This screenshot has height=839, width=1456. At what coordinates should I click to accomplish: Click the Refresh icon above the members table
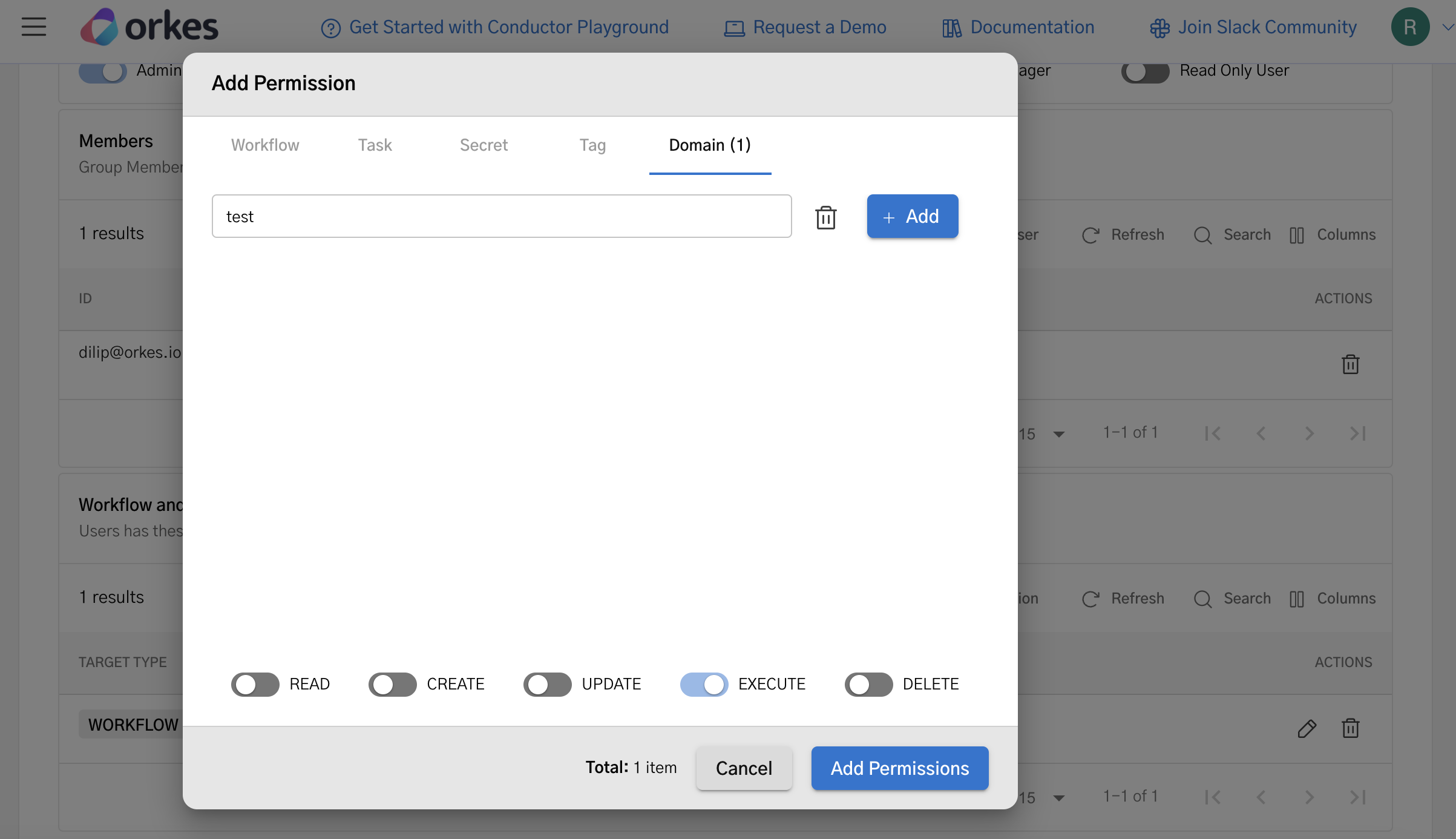tap(1090, 235)
